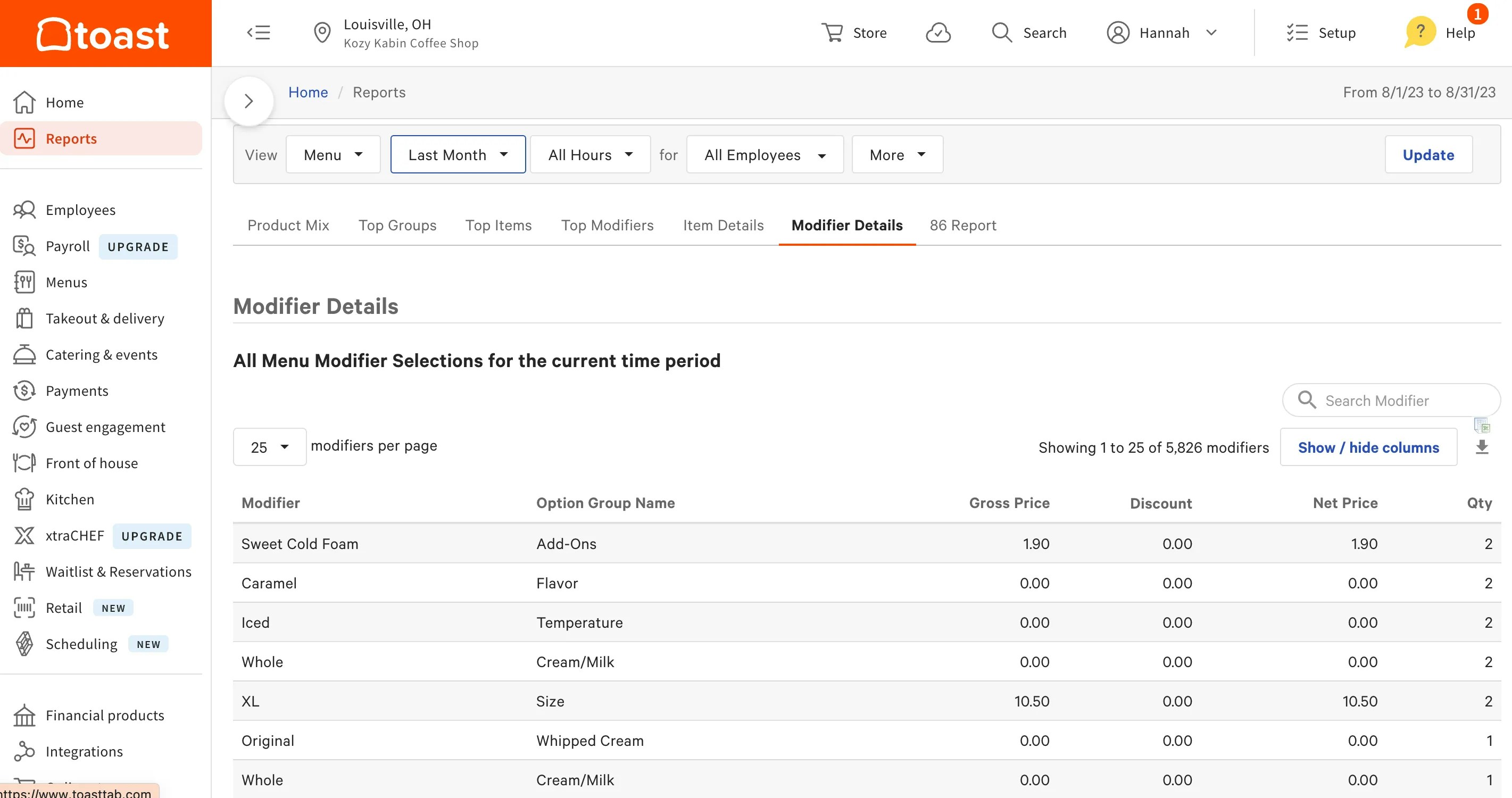Image resolution: width=1512 pixels, height=798 pixels.
Task: Sort by the Option Group Name header
Action: pos(605,503)
